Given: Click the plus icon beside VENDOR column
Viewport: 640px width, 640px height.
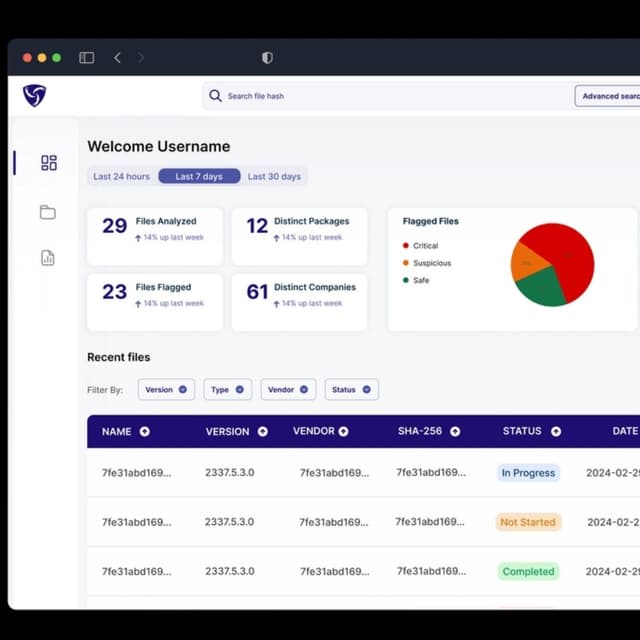Looking at the screenshot, I should click(x=344, y=431).
